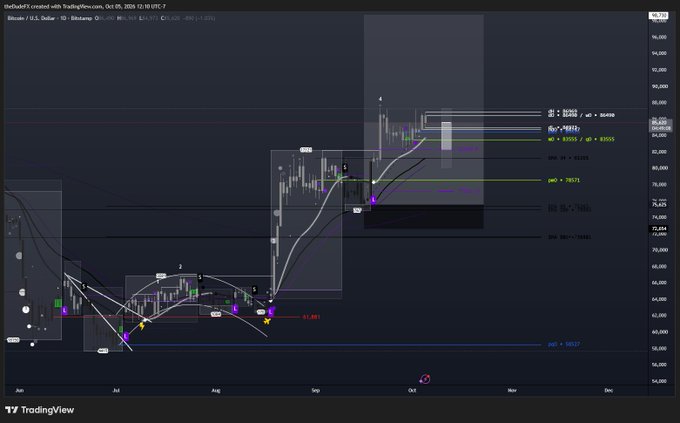The height and width of the screenshot is (423, 680).
Task: Click the 75,625 price tag on axis
Action: point(659,204)
